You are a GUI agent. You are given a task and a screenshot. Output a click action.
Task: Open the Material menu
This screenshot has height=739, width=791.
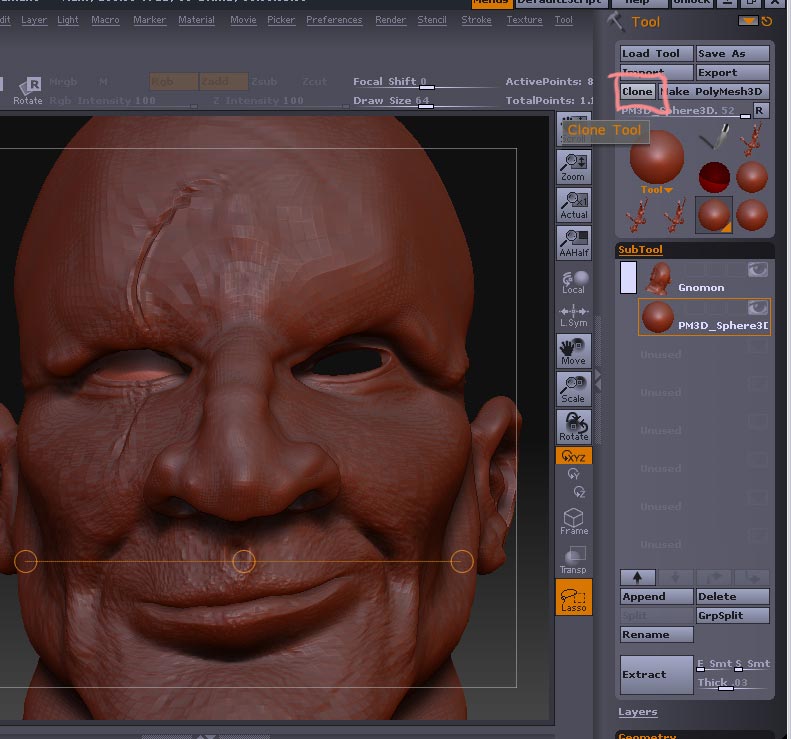(x=196, y=20)
